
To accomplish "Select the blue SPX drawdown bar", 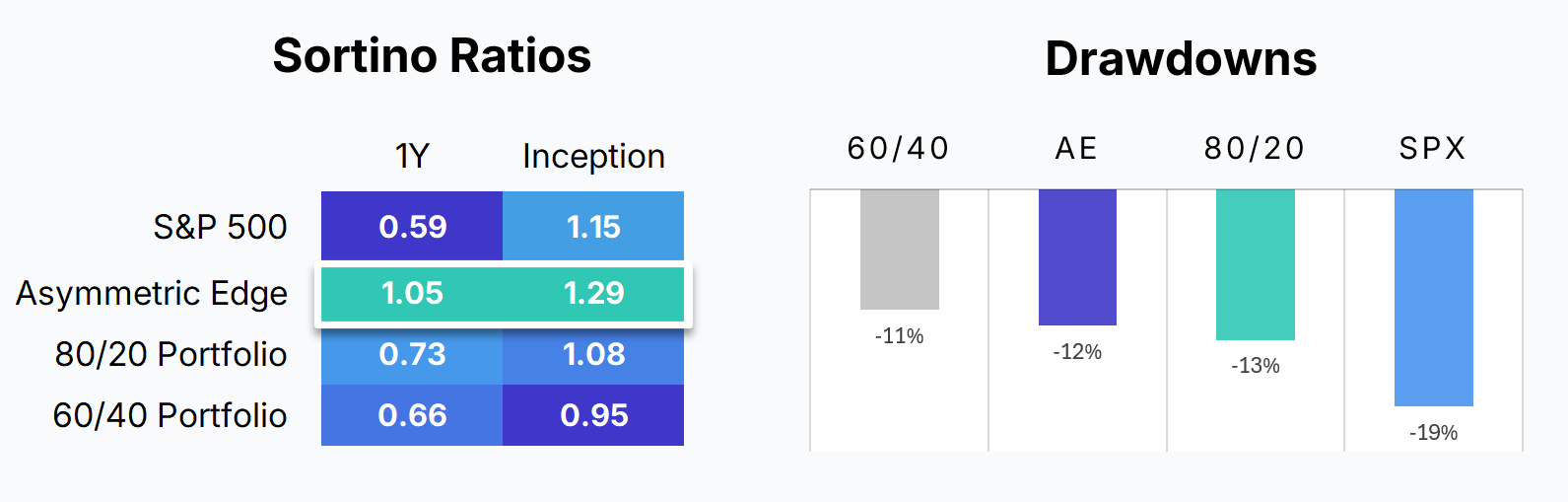I will click(x=1433, y=297).
